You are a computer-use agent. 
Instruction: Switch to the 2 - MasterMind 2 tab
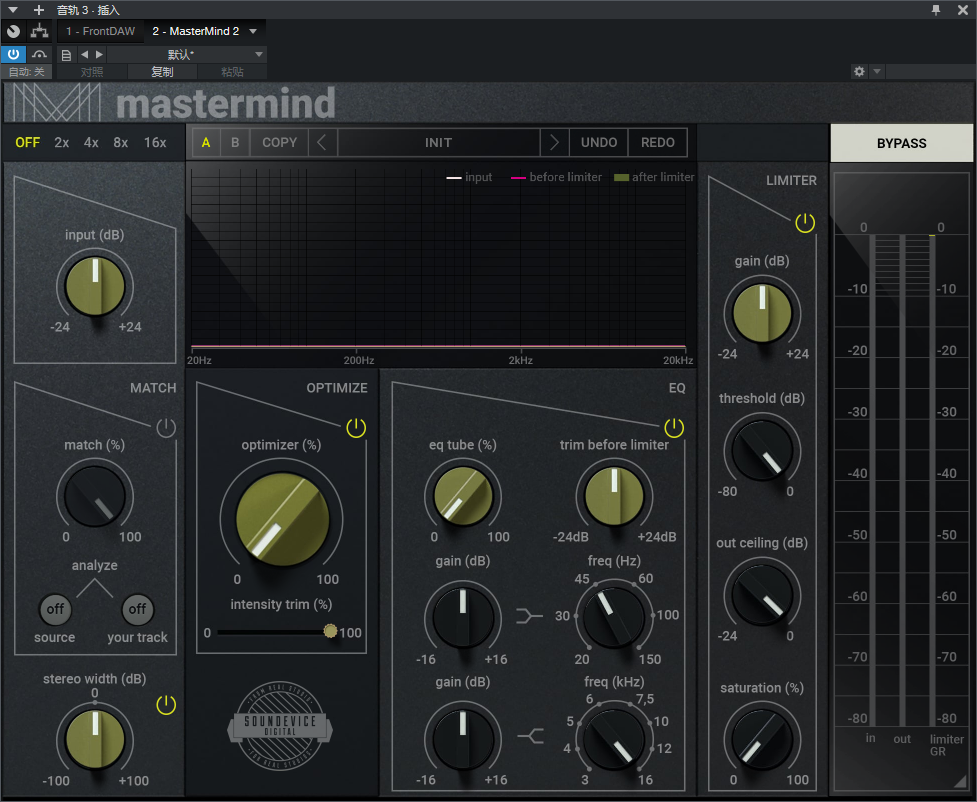196,31
